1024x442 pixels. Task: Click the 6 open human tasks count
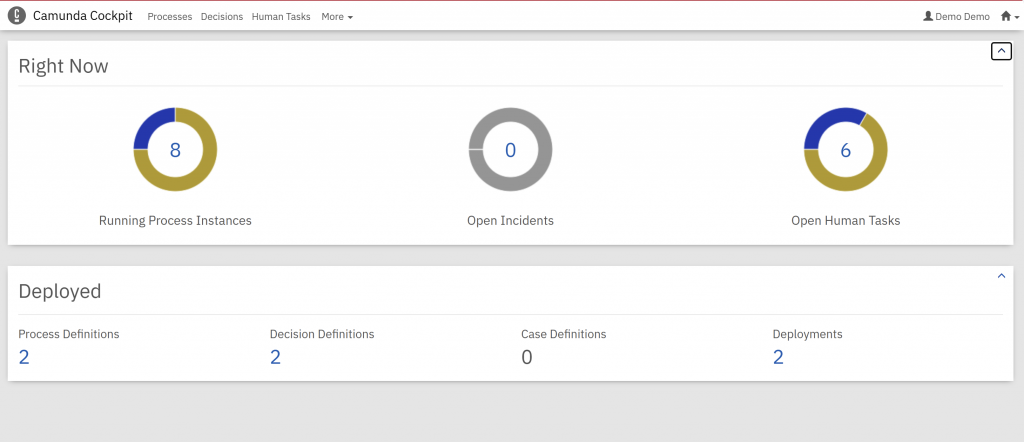(x=846, y=150)
